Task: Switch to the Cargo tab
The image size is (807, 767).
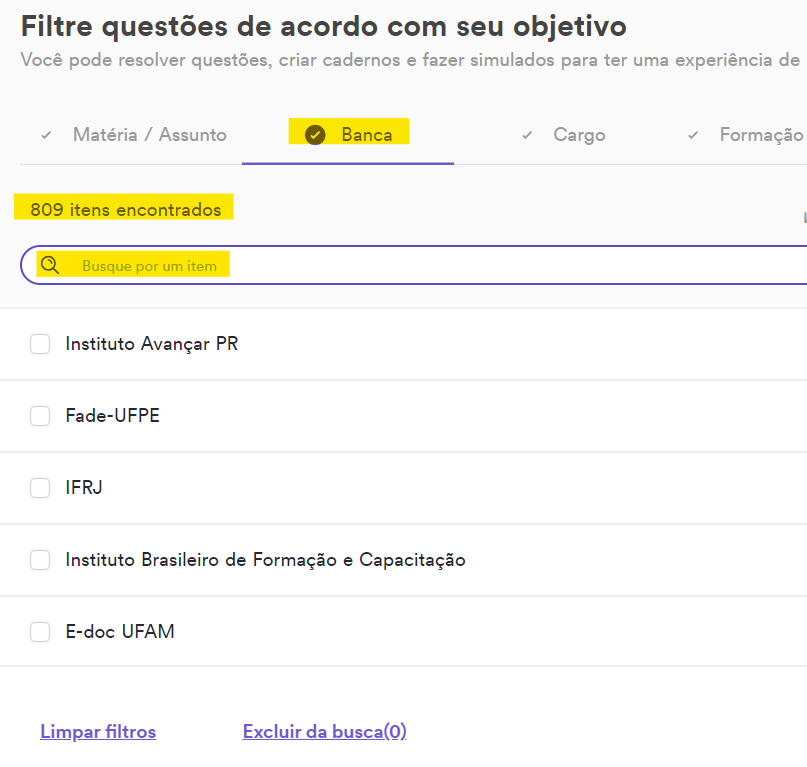Action: pyautogui.click(x=579, y=135)
